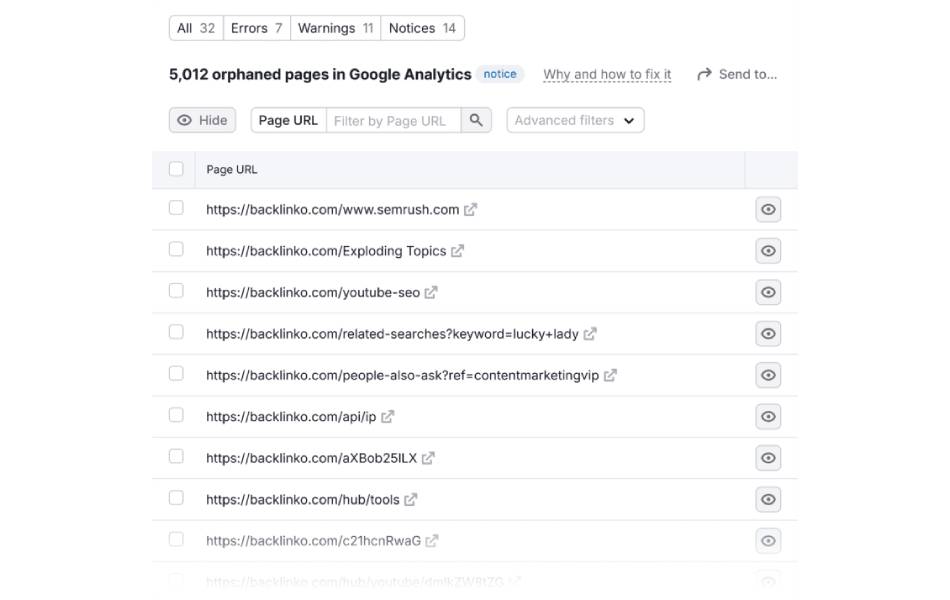Hide the aXBob25ILX row with eye button
The height and width of the screenshot is (600, 950).
pyautogui.click(x=768, y=458)
